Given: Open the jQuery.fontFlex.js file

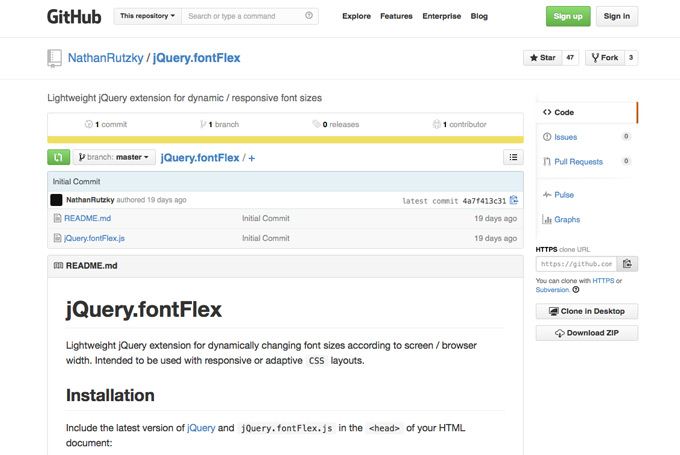Looking at the screenshot, I should (94, 238).
